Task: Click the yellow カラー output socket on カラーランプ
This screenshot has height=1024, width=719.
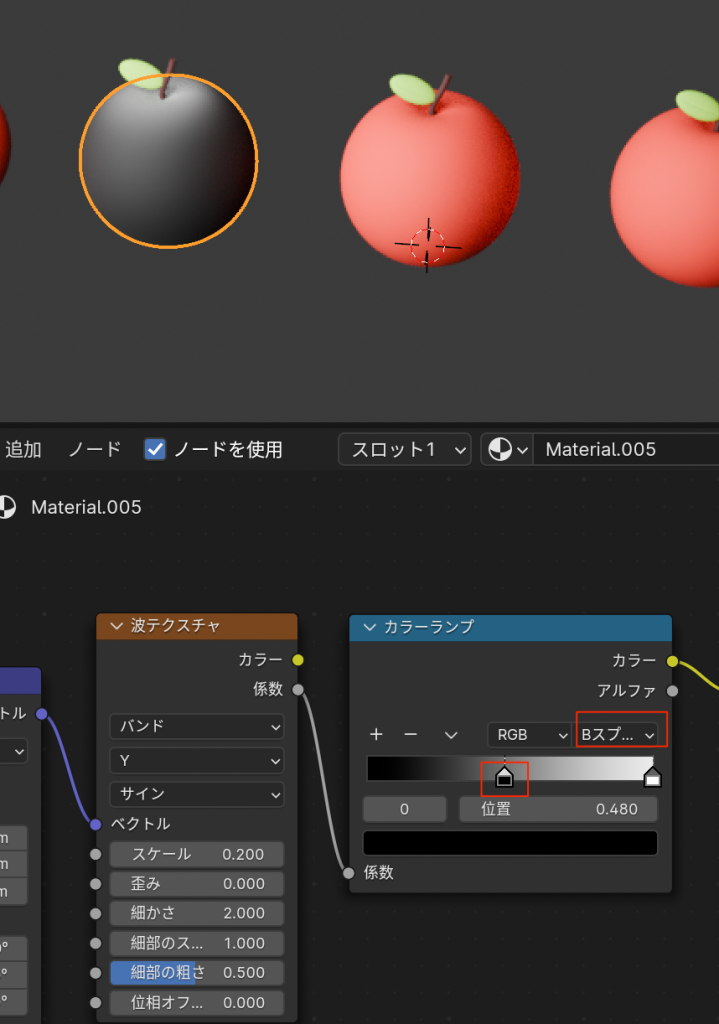Action: pyautogui.click(x=673, y=661)
